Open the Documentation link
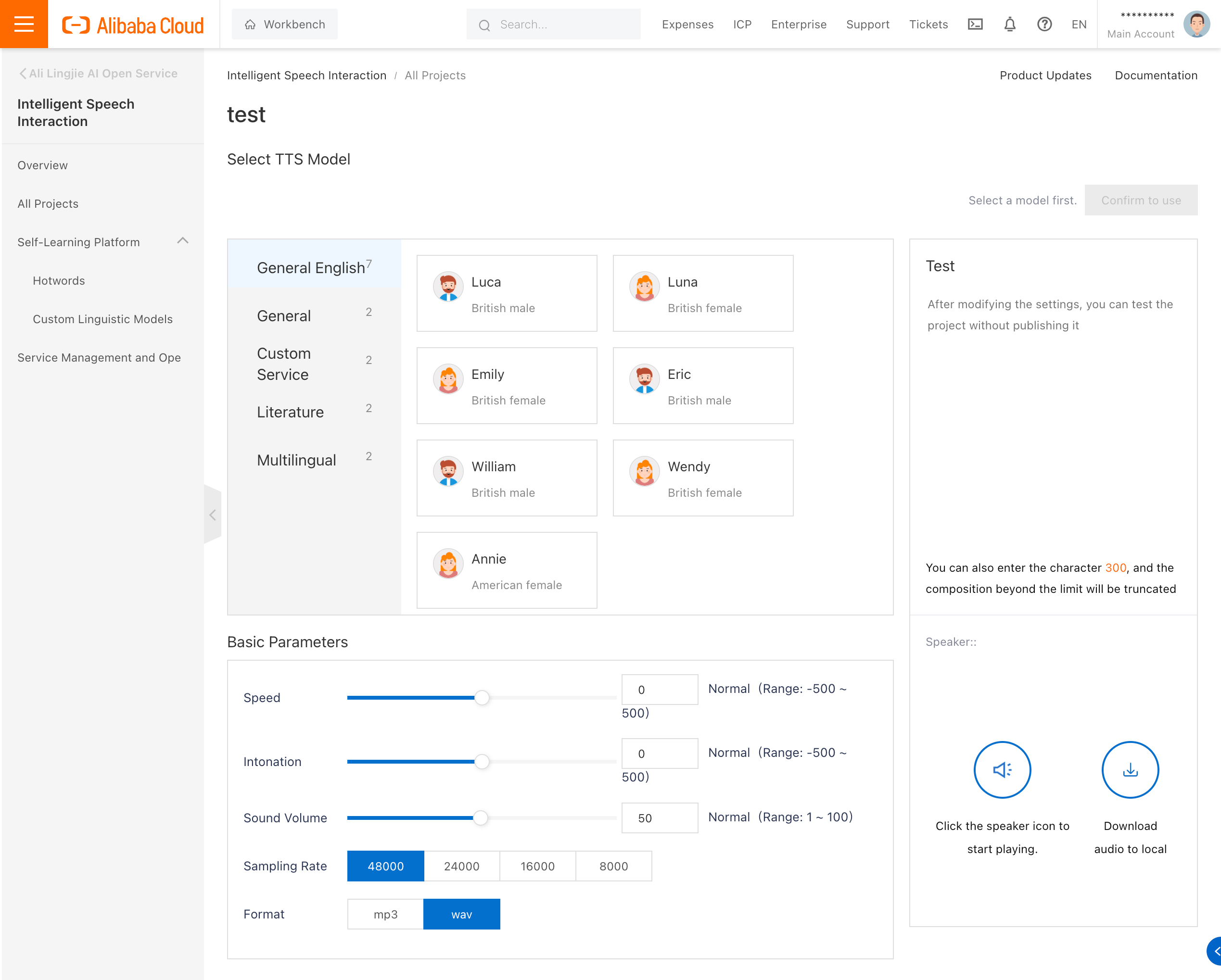Screen dimensions: 1221x980 pos(1155,75)
